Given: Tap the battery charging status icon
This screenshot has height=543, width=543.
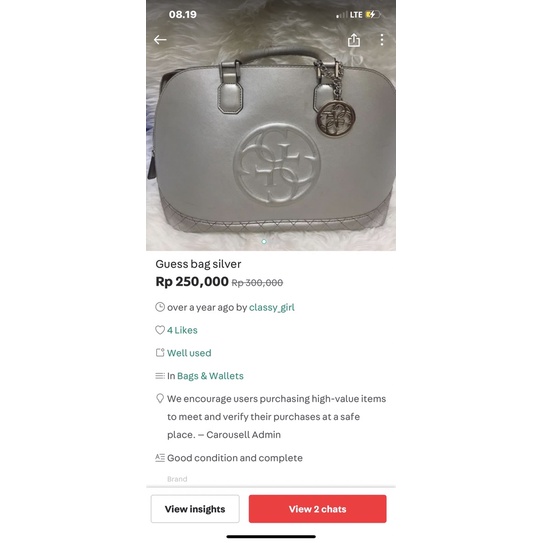Looking at the screenshot, I should point(373,15).
